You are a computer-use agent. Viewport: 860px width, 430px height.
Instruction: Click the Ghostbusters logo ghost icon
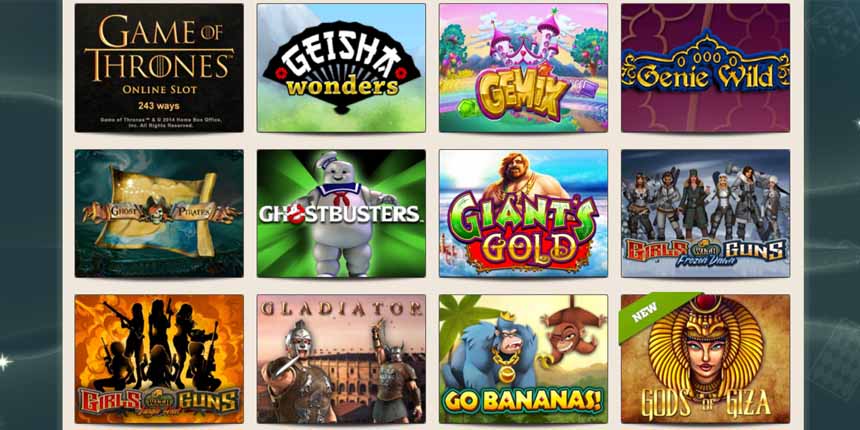(x=297, y=214)
